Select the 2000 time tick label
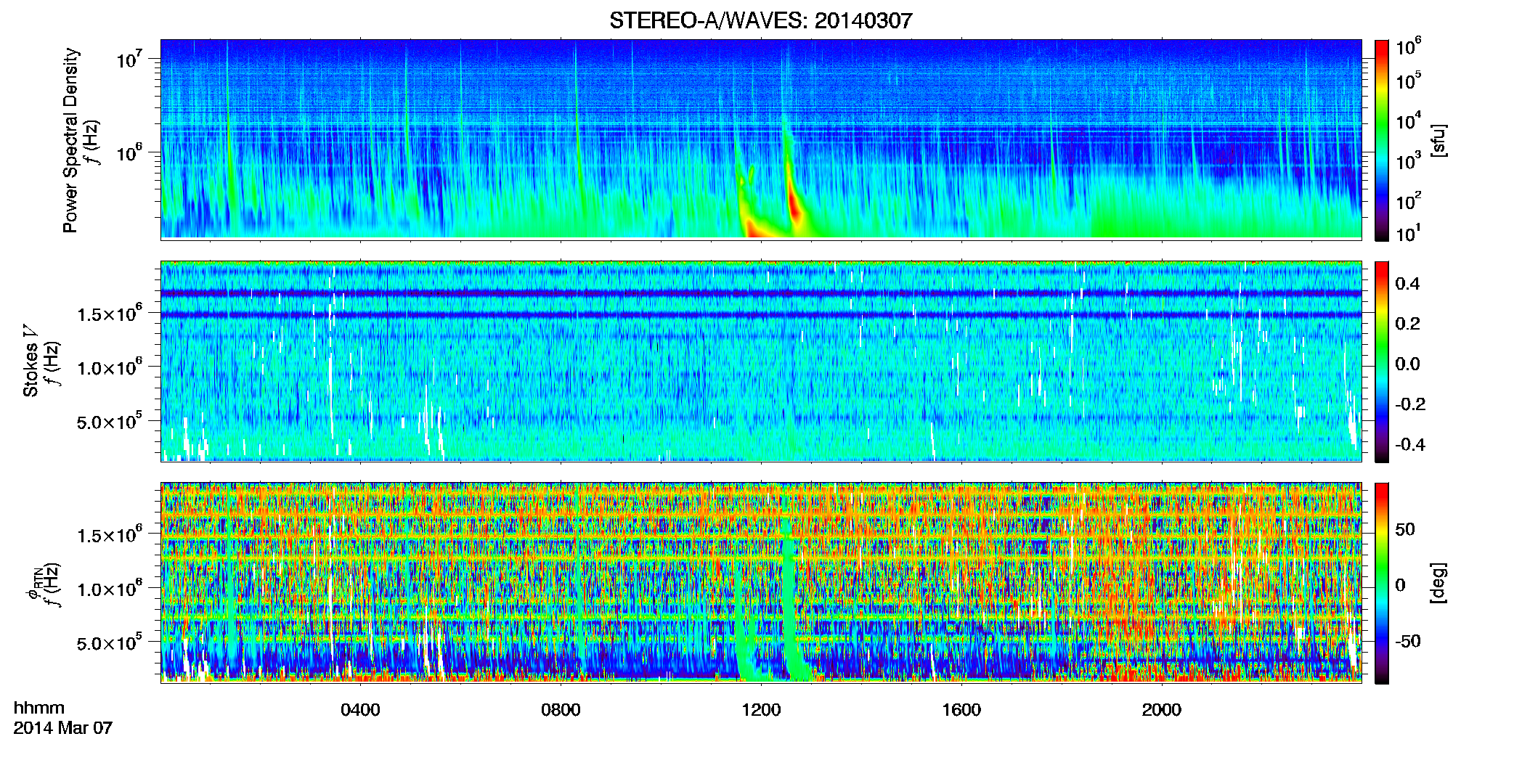The width and height of the screenshot is (1522, 784). 1162,709
